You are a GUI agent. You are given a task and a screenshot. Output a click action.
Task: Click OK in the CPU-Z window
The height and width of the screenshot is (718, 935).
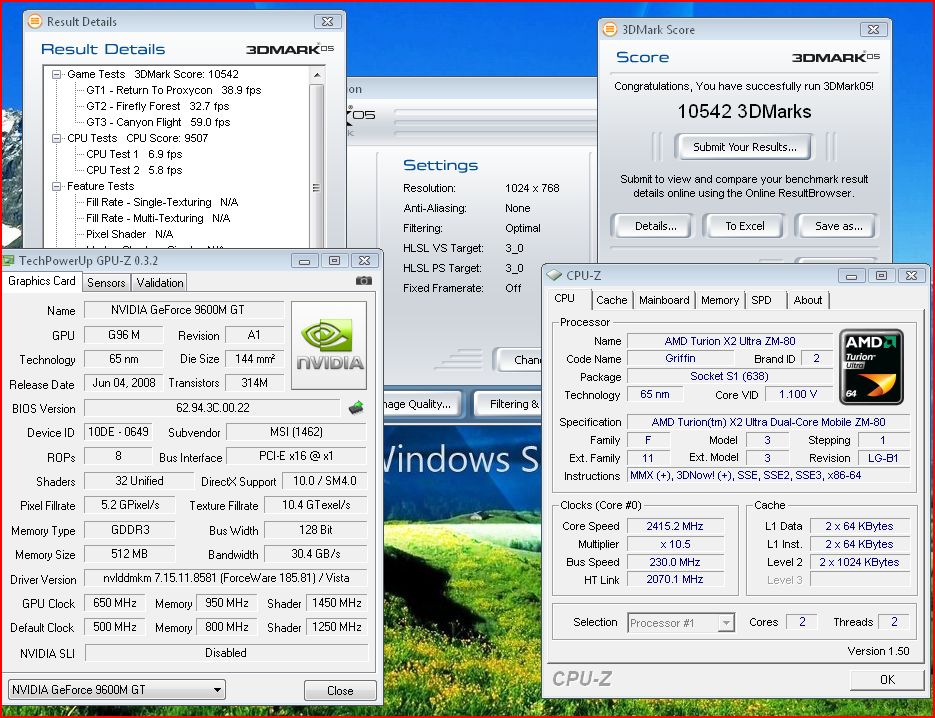pyautogui.click(x=887, y=679)
